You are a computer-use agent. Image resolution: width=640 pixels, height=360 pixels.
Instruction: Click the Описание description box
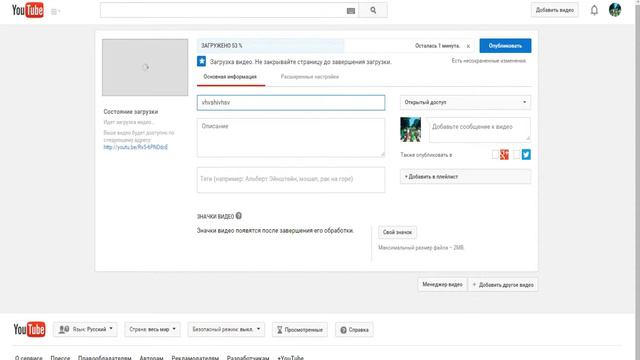tap(291, 138)
